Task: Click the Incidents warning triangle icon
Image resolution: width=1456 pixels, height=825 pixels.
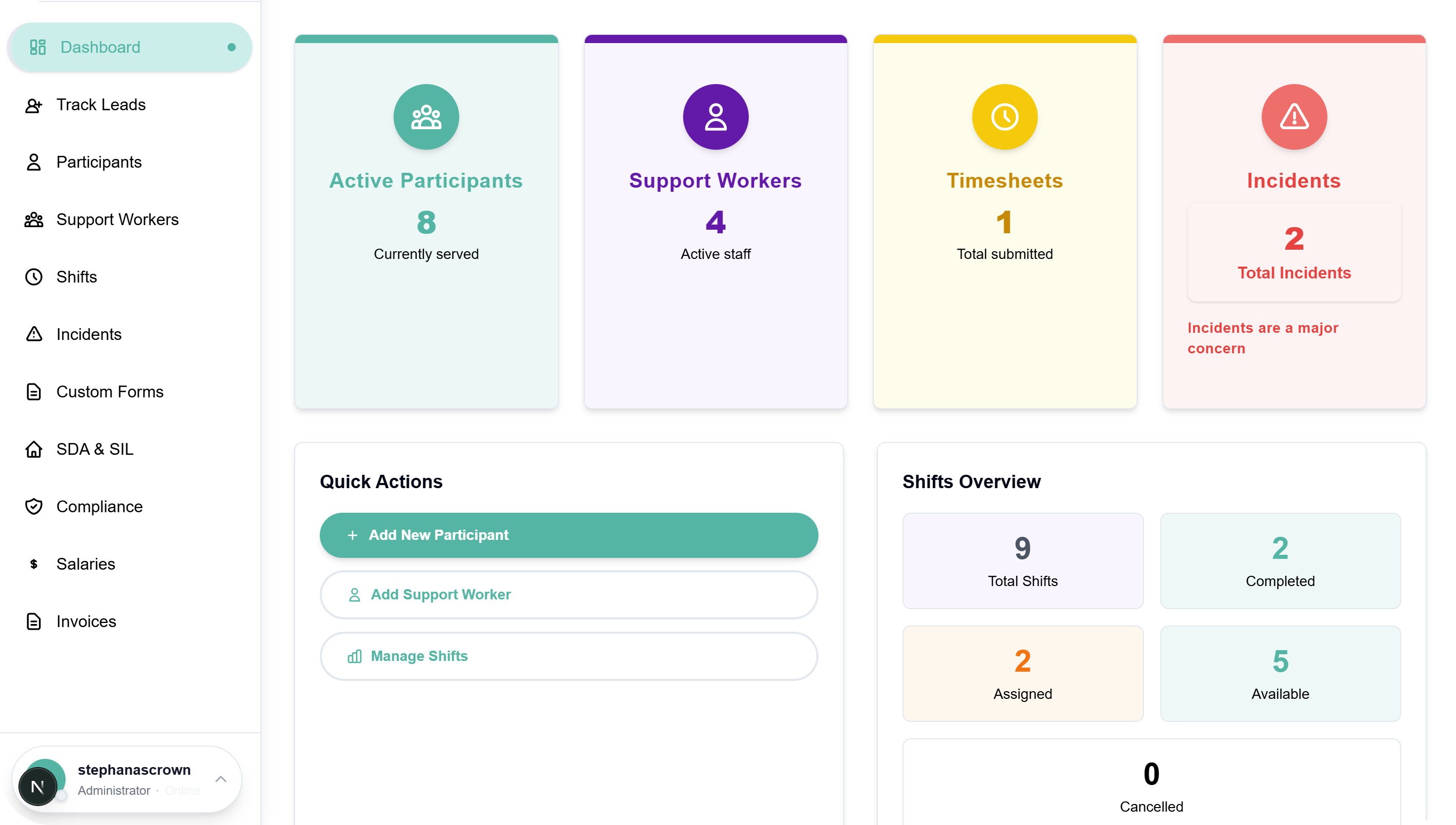Action: tap(34, 335)
